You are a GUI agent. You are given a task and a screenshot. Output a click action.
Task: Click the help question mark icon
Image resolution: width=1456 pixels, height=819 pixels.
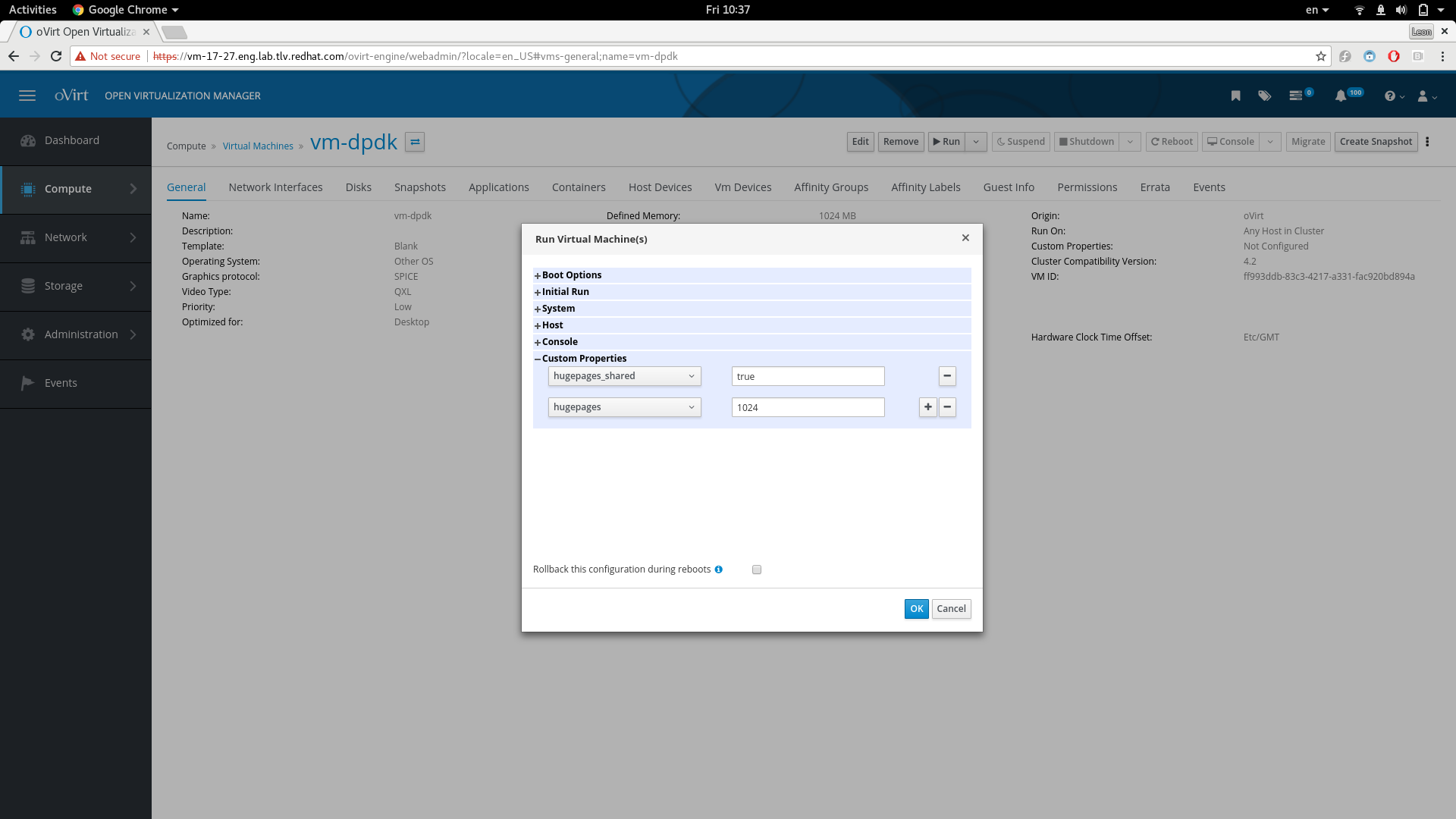point(1389,96)
